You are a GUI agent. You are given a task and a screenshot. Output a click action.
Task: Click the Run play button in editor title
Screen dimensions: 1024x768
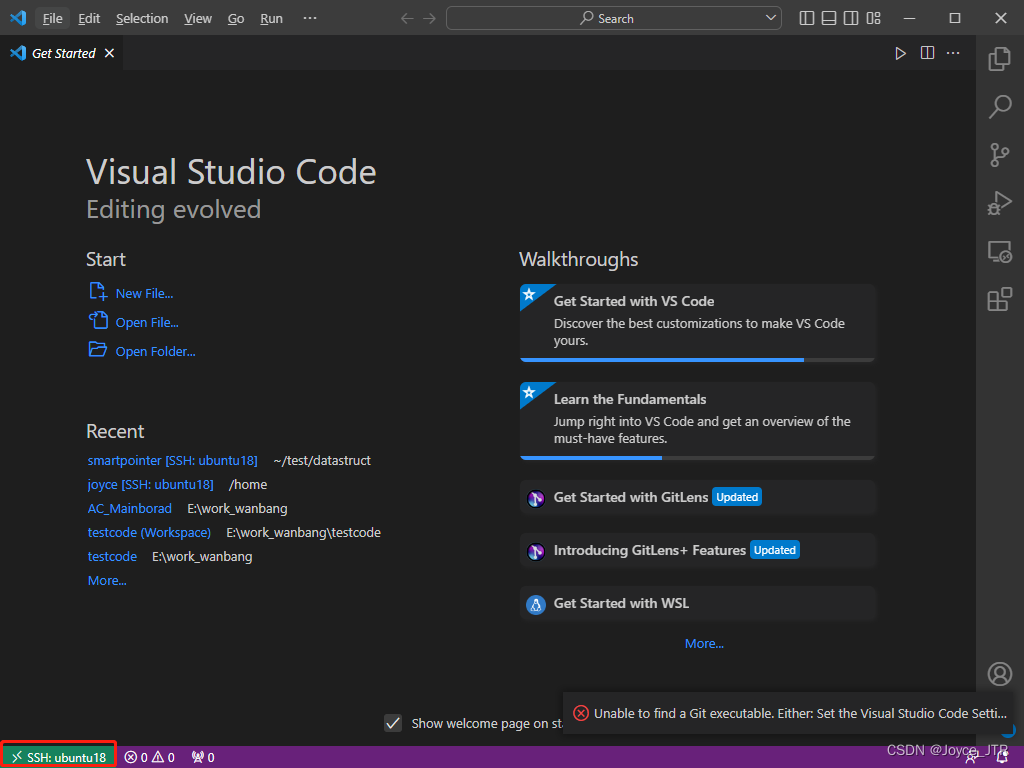point(899,53)
